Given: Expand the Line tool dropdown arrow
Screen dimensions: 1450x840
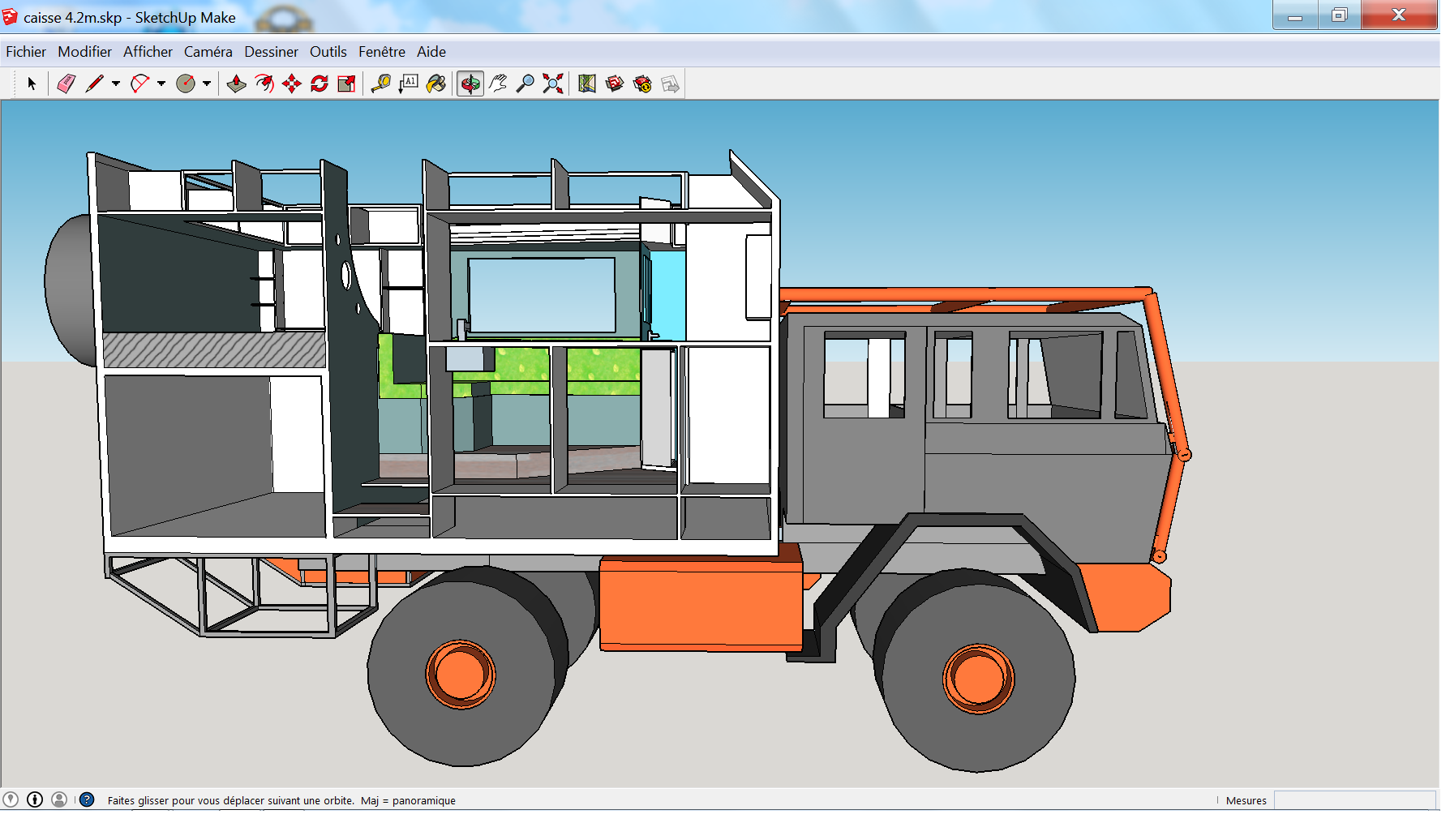Looking at the screenshot, I should (x=116, y=84).
